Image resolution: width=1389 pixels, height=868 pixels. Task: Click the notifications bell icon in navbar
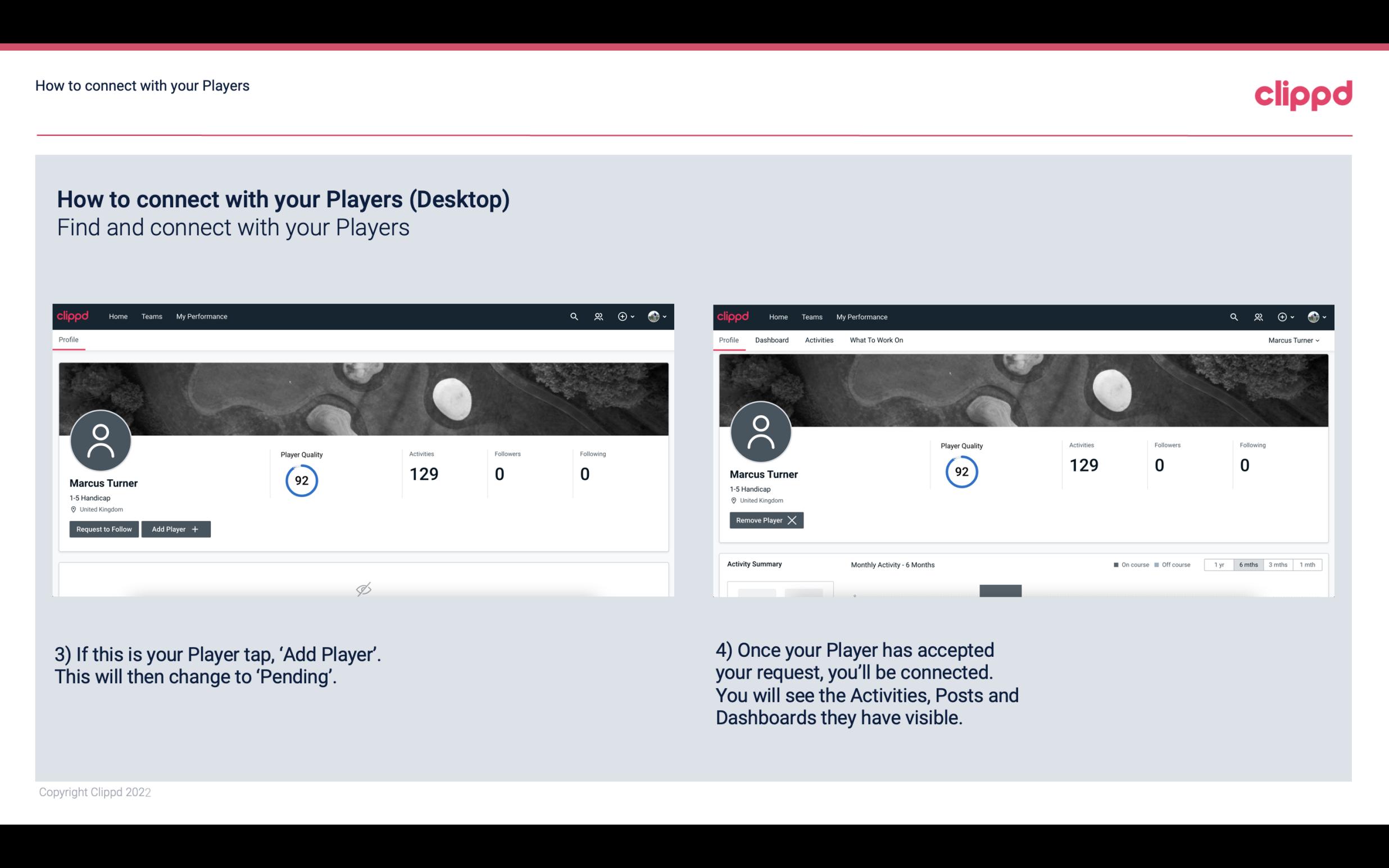597,317
